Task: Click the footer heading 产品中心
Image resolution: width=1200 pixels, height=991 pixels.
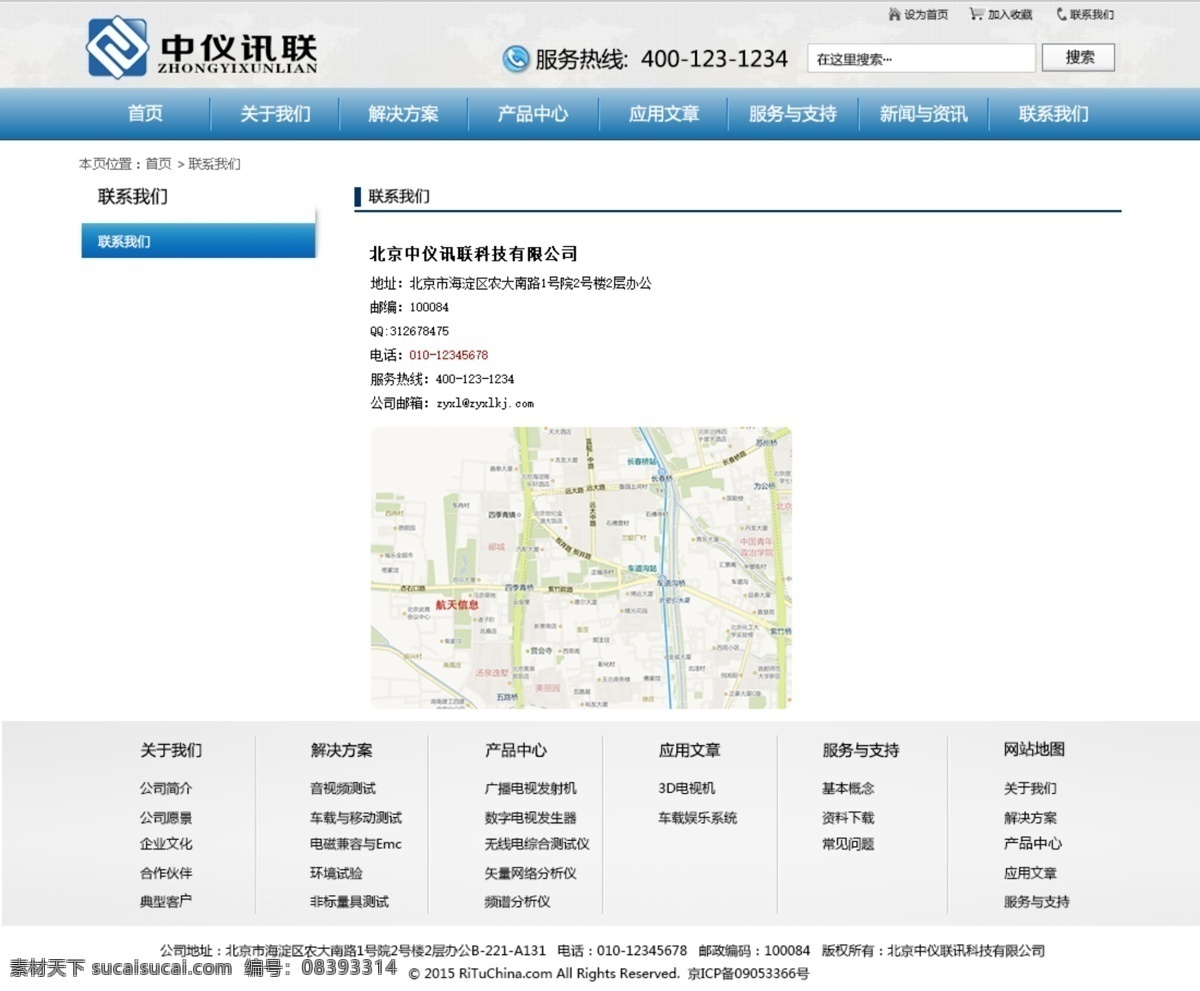Action: tap(516, 750)
